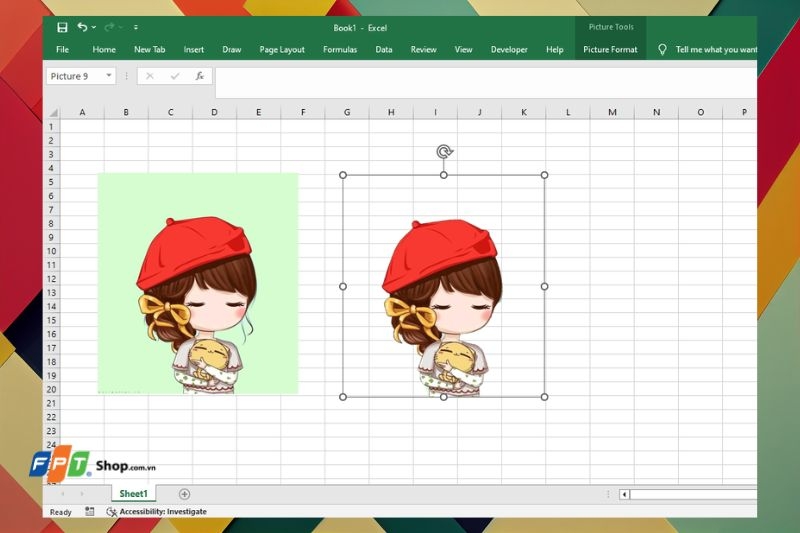Image resolution: width=800 pixels, height=533 pixels.
Task: Click the bottom-right resize handle of selected picture
Action: (544, 397)
